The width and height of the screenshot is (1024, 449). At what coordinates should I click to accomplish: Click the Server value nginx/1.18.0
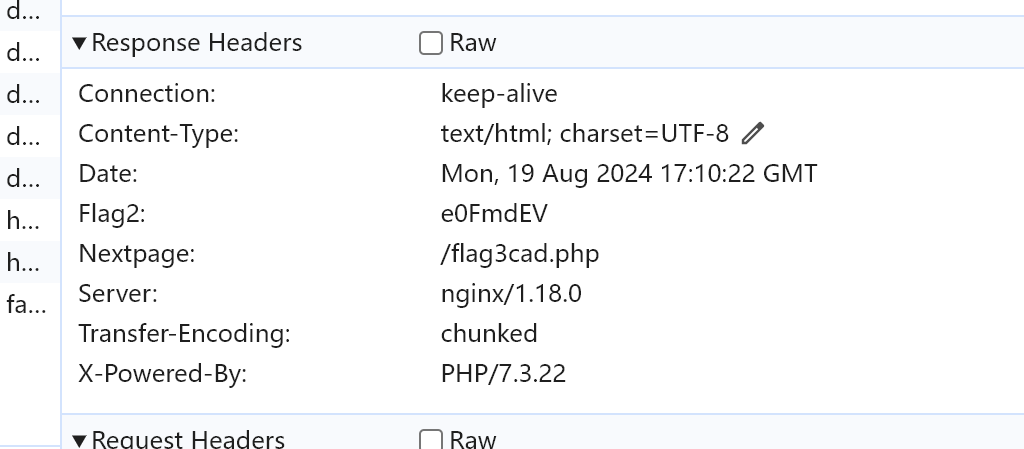click(511, 294)
